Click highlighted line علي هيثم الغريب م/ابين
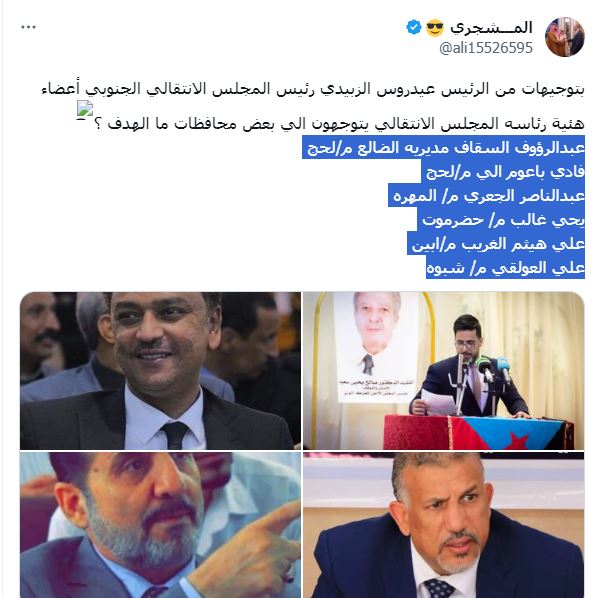Viewport: 595px width, 598px height. 496,243
